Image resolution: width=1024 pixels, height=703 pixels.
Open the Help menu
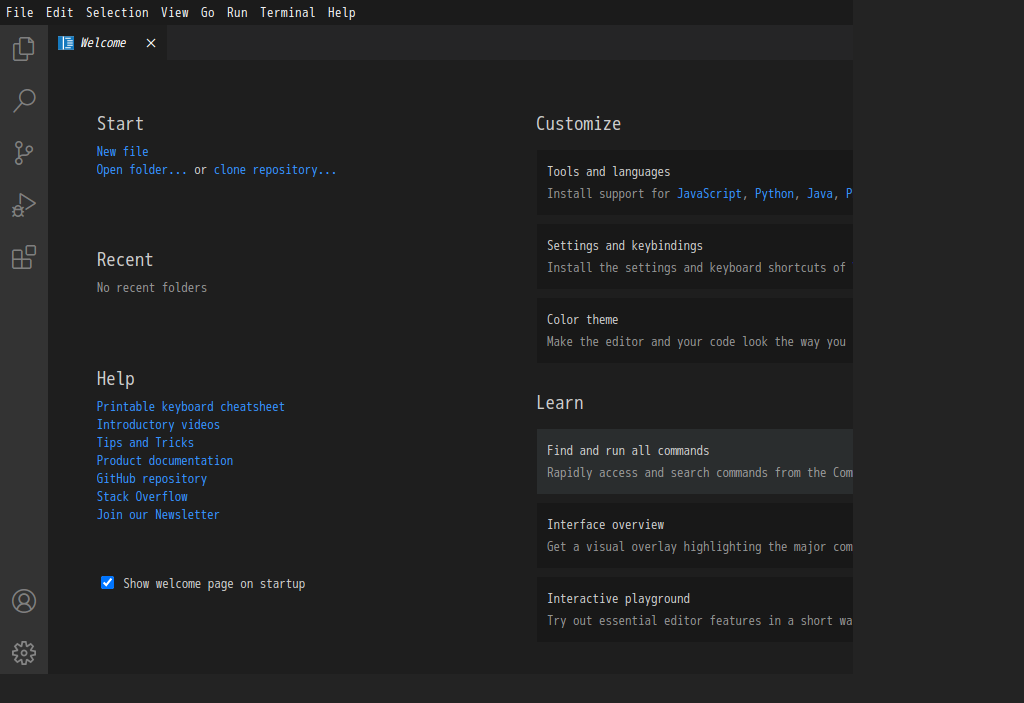(342, 12)
